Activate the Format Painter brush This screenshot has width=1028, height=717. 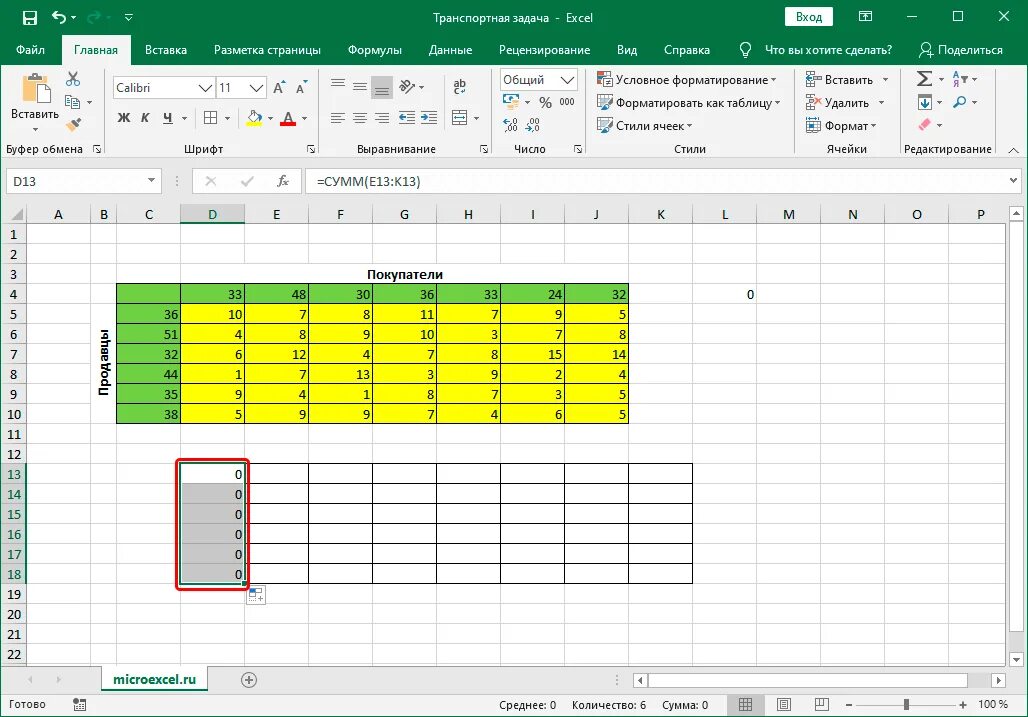pyautogui.click(x=73, y=124)
